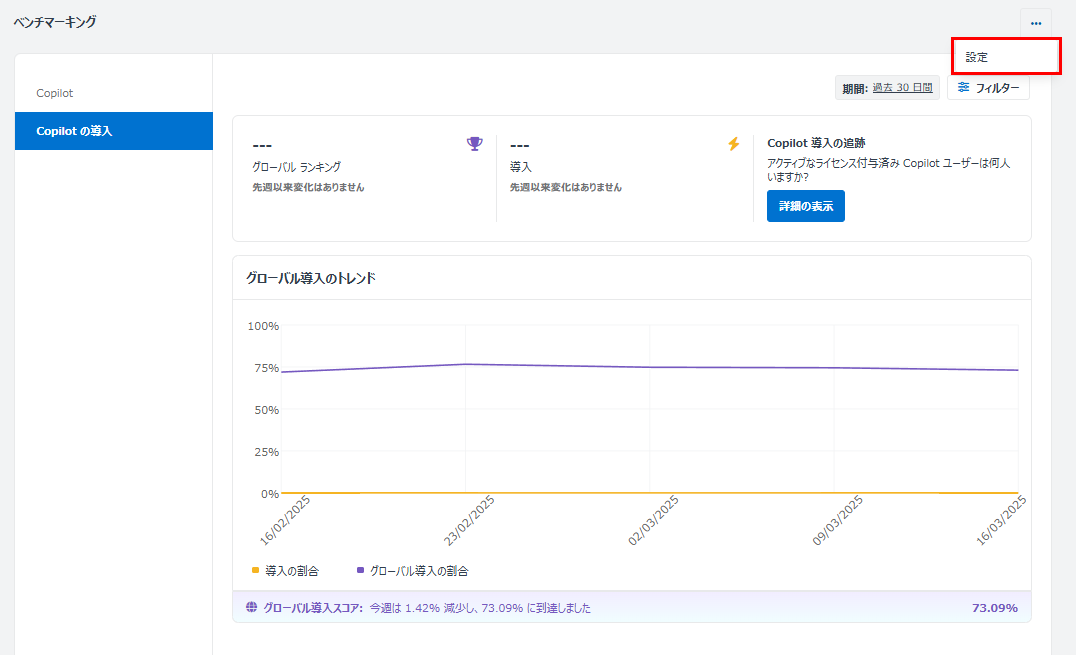Click the 09/03/2025 axis date label

point(838,520)
